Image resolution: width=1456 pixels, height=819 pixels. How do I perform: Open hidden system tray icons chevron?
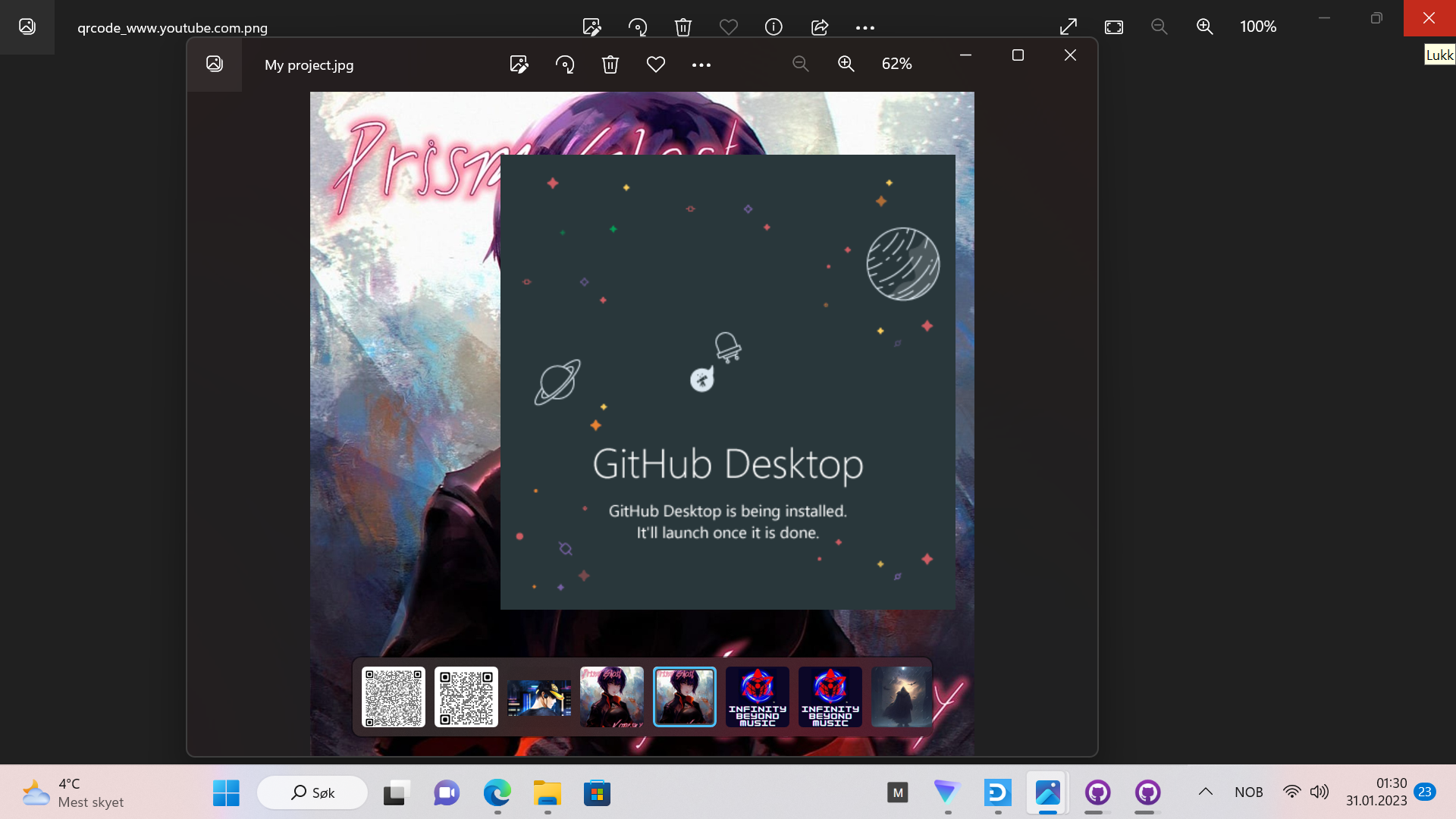click(1206, 792)
